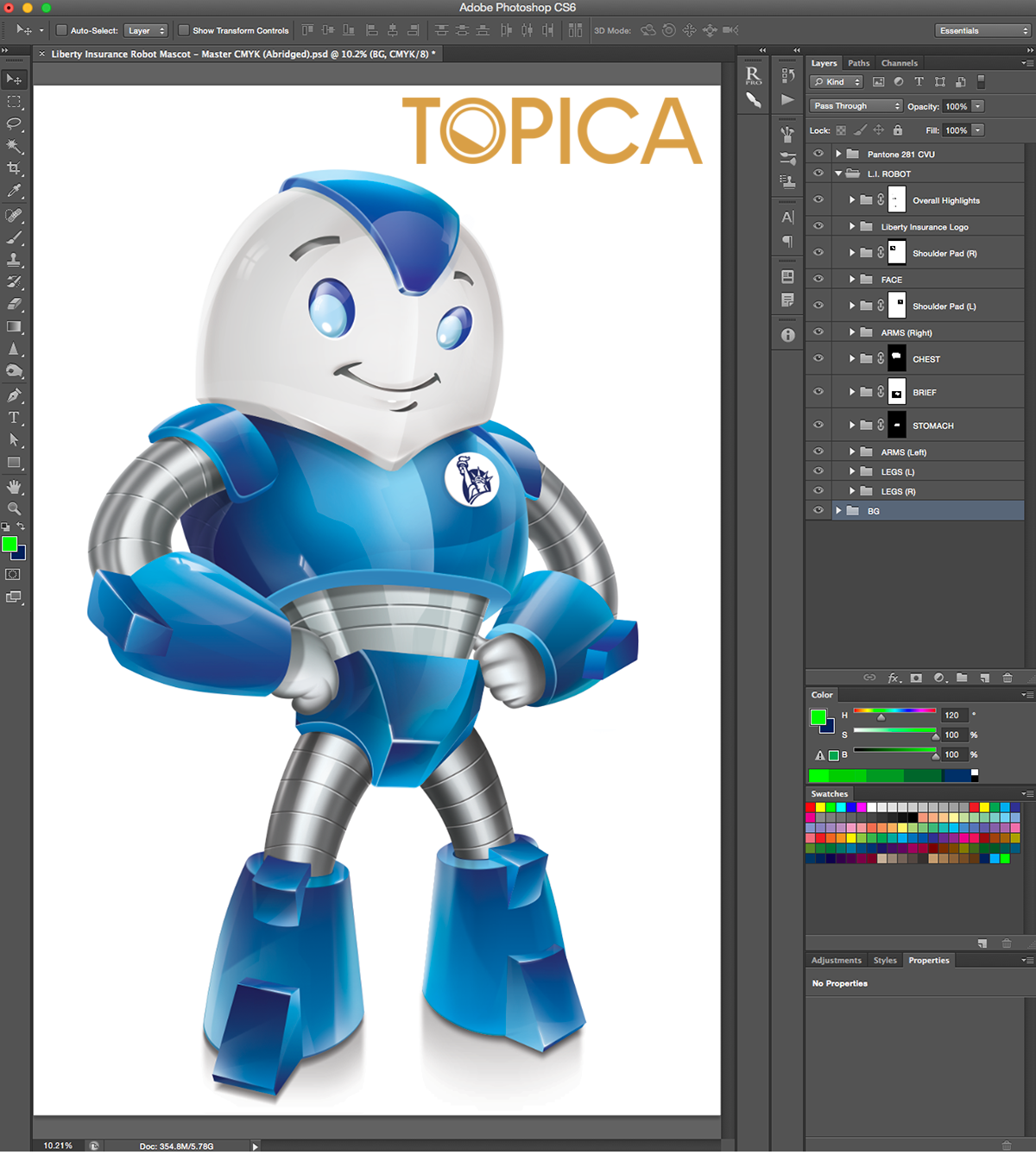The width and height of the screenshot is (1036, 1155).
Task: Create a new layer
Action: tap(985, 678)
